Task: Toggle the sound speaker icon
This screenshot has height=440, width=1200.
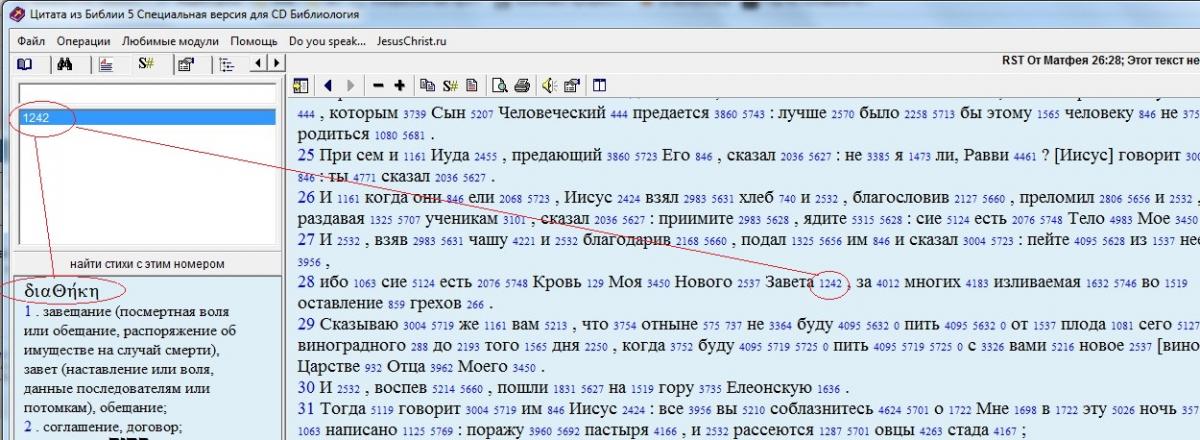Action: tap(547, 85)
